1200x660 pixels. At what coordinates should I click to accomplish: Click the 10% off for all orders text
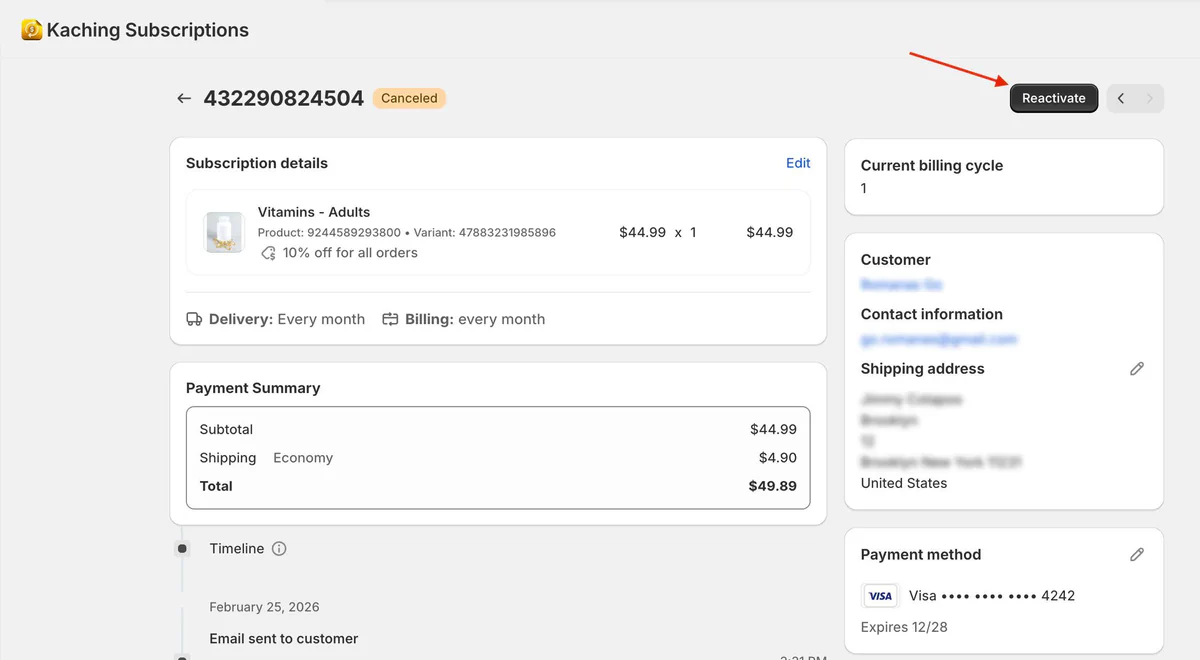point(350,253)
